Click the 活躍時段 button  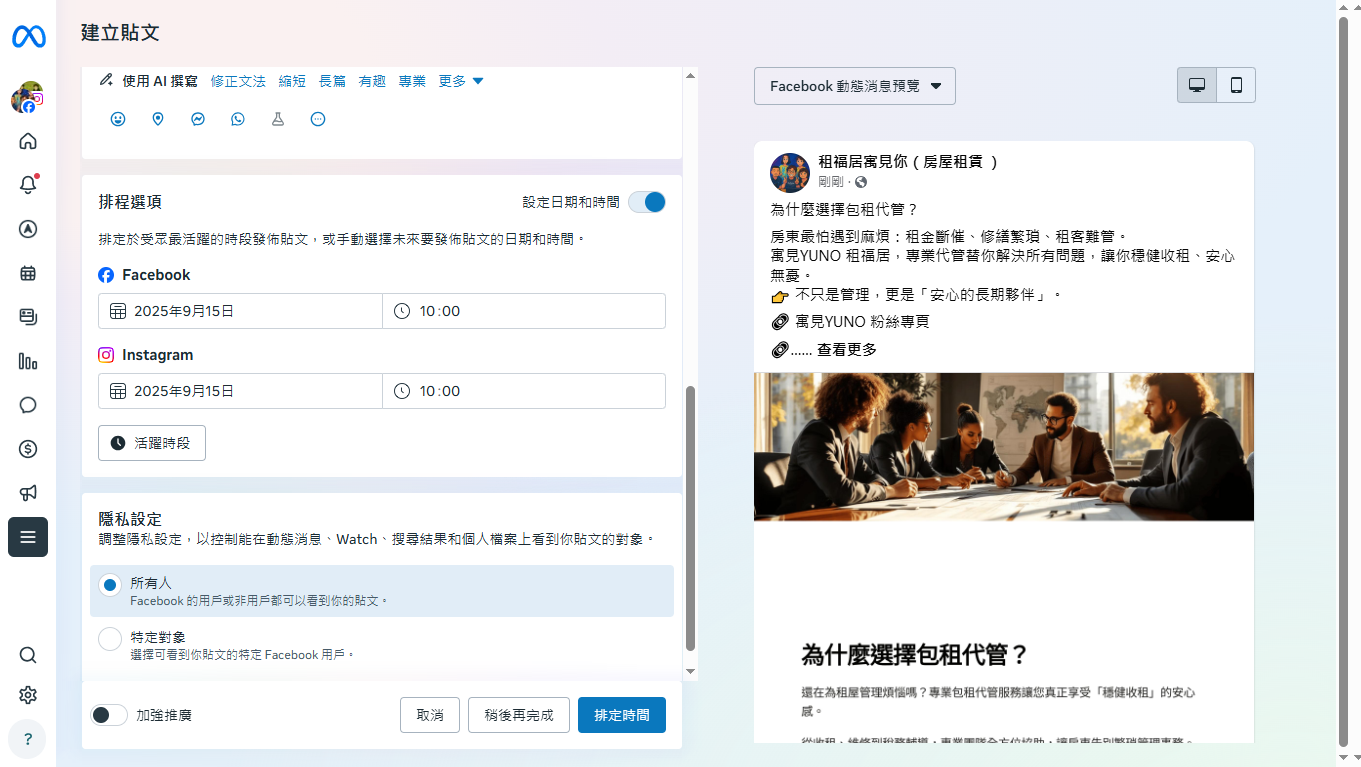pyautogui.click(x=152, y=442)
